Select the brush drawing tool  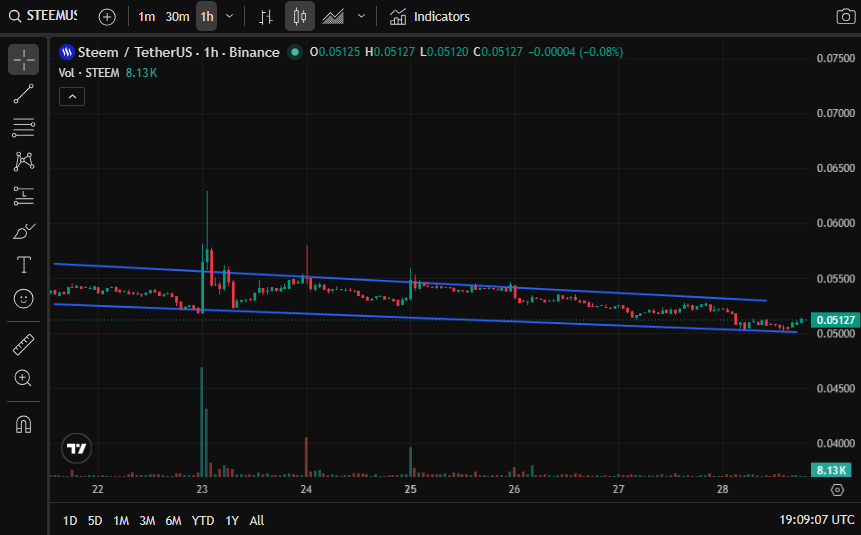[x=24, y=231]
